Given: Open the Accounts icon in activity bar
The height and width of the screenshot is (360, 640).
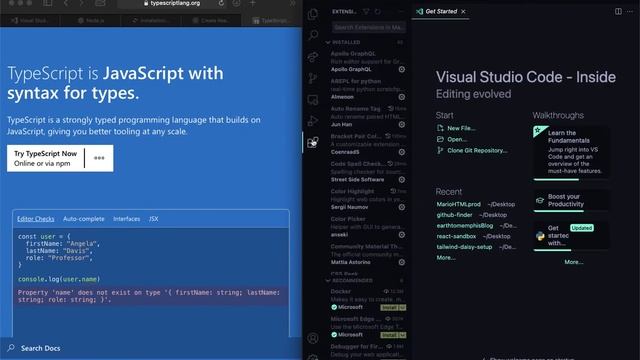Looking at the screenshot, I should tap(313, 338).
